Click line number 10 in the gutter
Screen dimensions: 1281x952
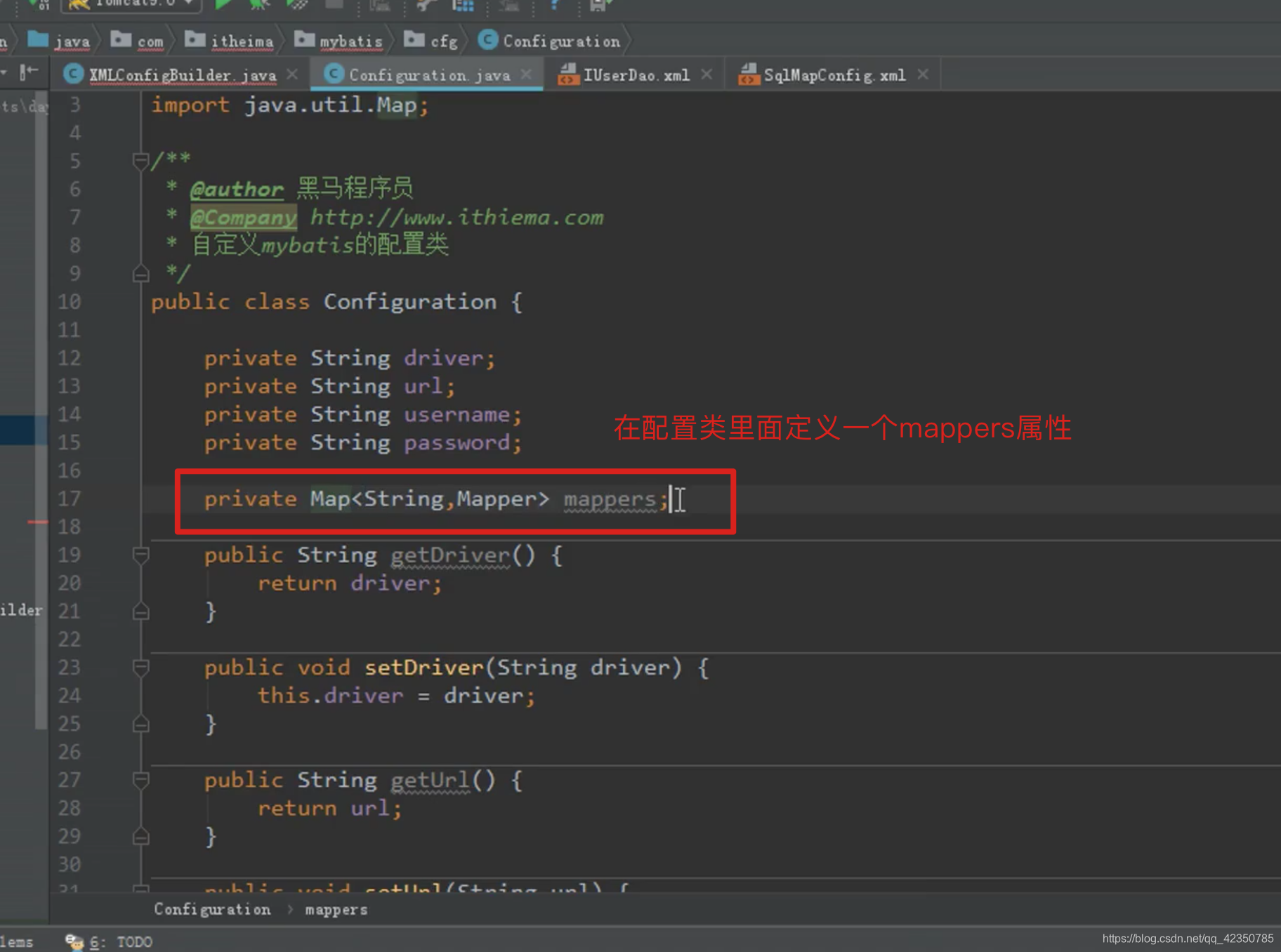[x=70, y=302]
